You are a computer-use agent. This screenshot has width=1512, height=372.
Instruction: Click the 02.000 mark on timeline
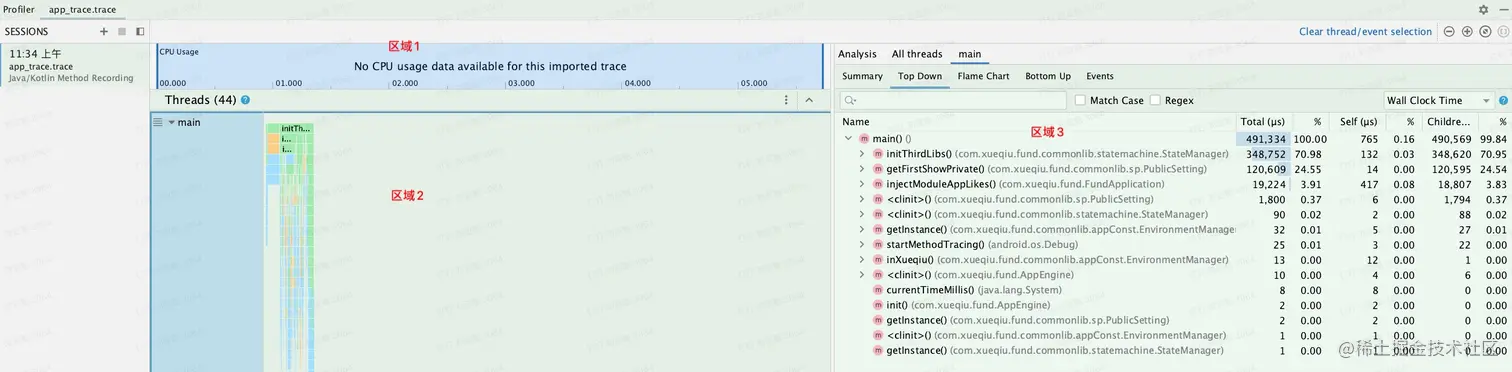pos(405,84)
